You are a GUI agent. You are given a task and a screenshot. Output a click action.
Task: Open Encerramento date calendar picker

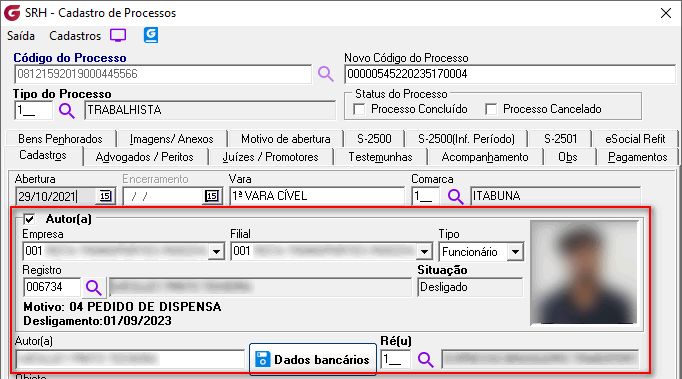tap(212, 196)
